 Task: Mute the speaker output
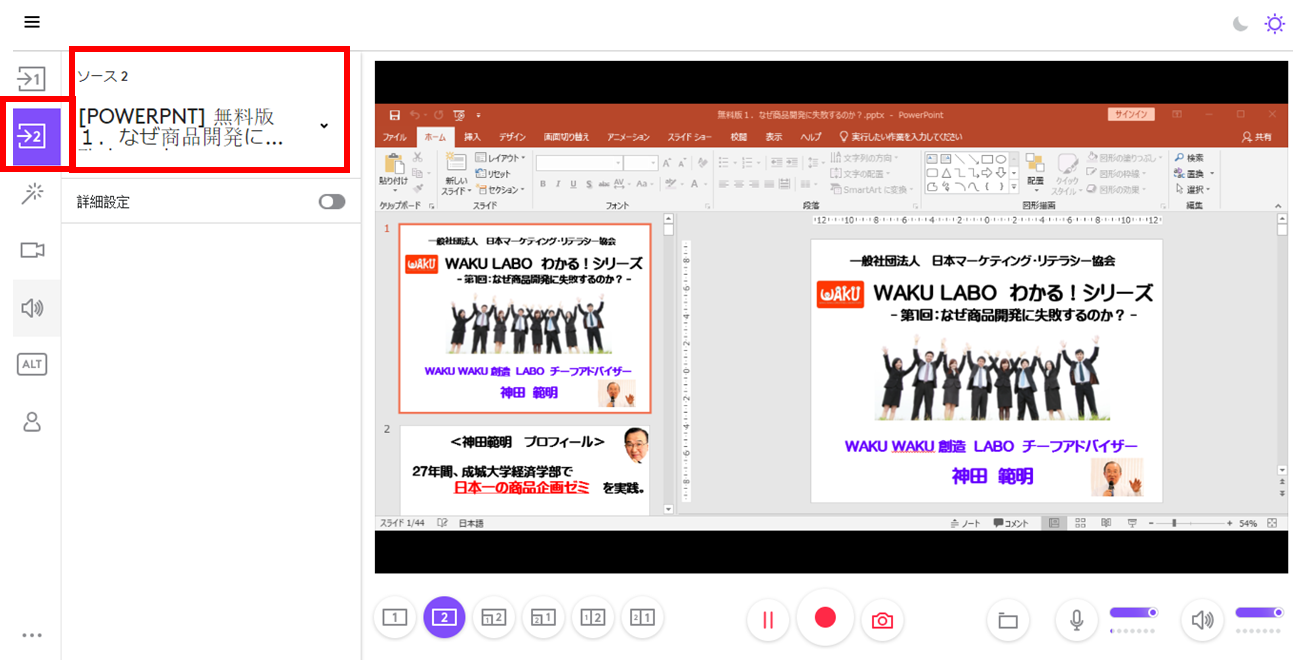[1202, 620]
